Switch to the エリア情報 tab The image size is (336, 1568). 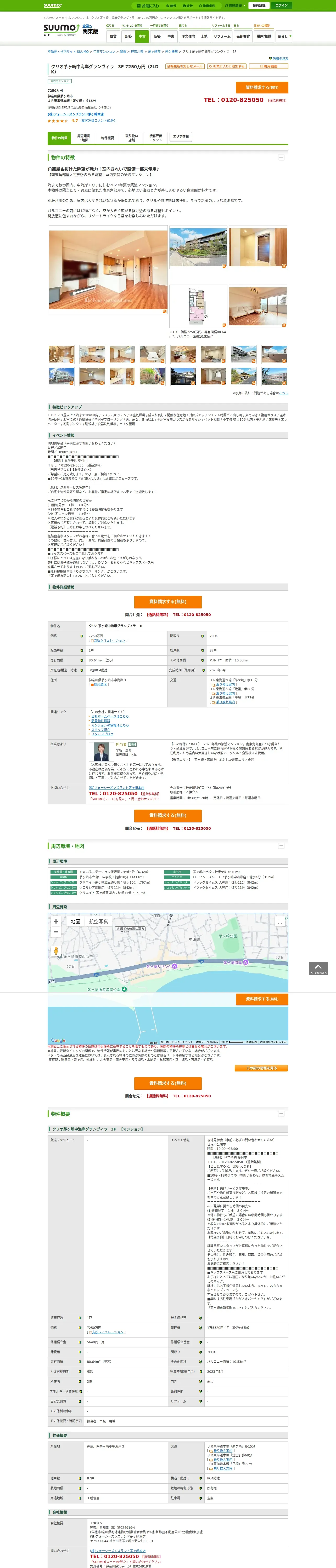tap(181, 137)
